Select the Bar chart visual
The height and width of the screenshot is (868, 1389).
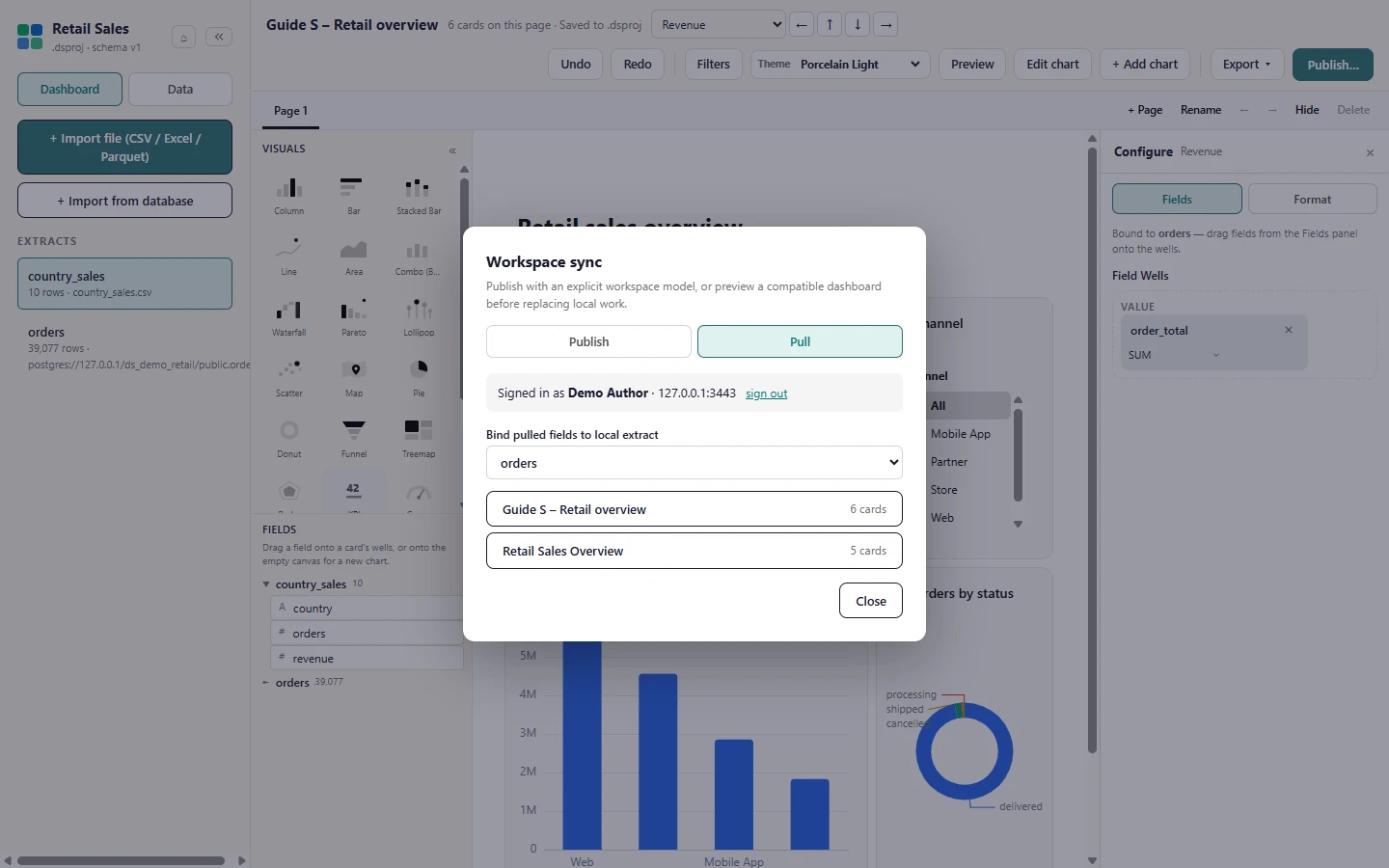tap(354, 195)
